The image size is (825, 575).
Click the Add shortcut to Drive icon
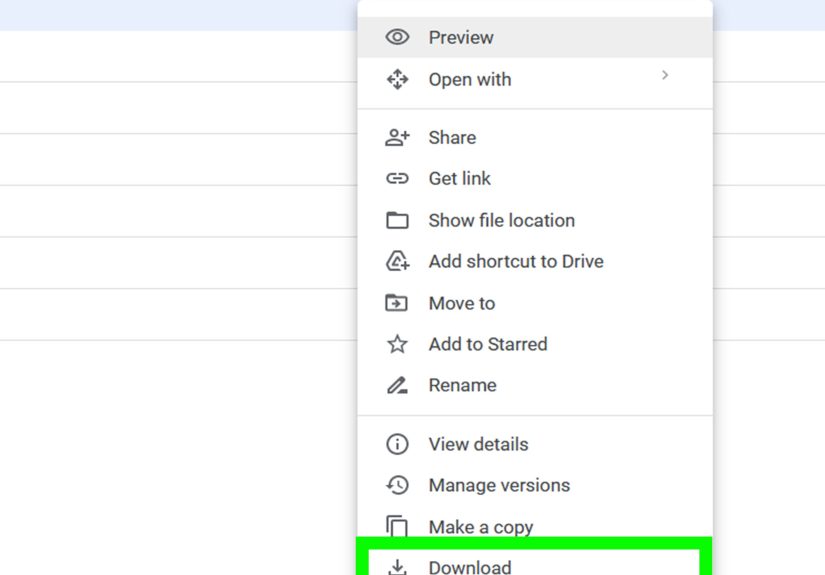[397, 261]
